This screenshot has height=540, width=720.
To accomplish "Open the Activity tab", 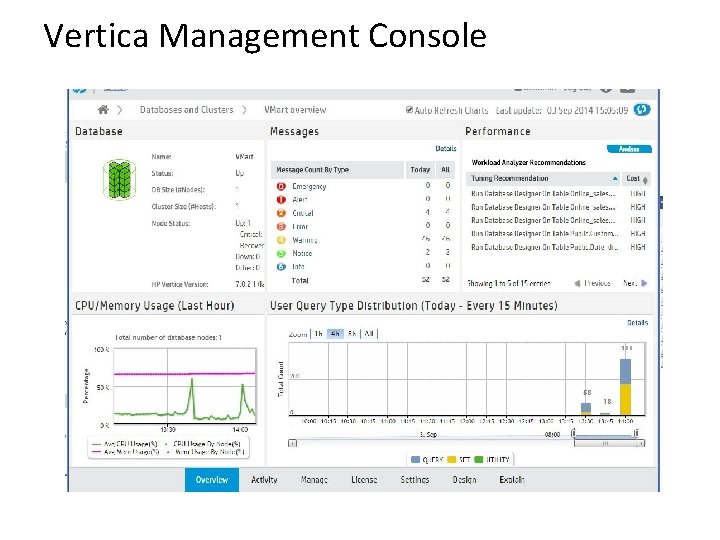I will click(264, 479).
